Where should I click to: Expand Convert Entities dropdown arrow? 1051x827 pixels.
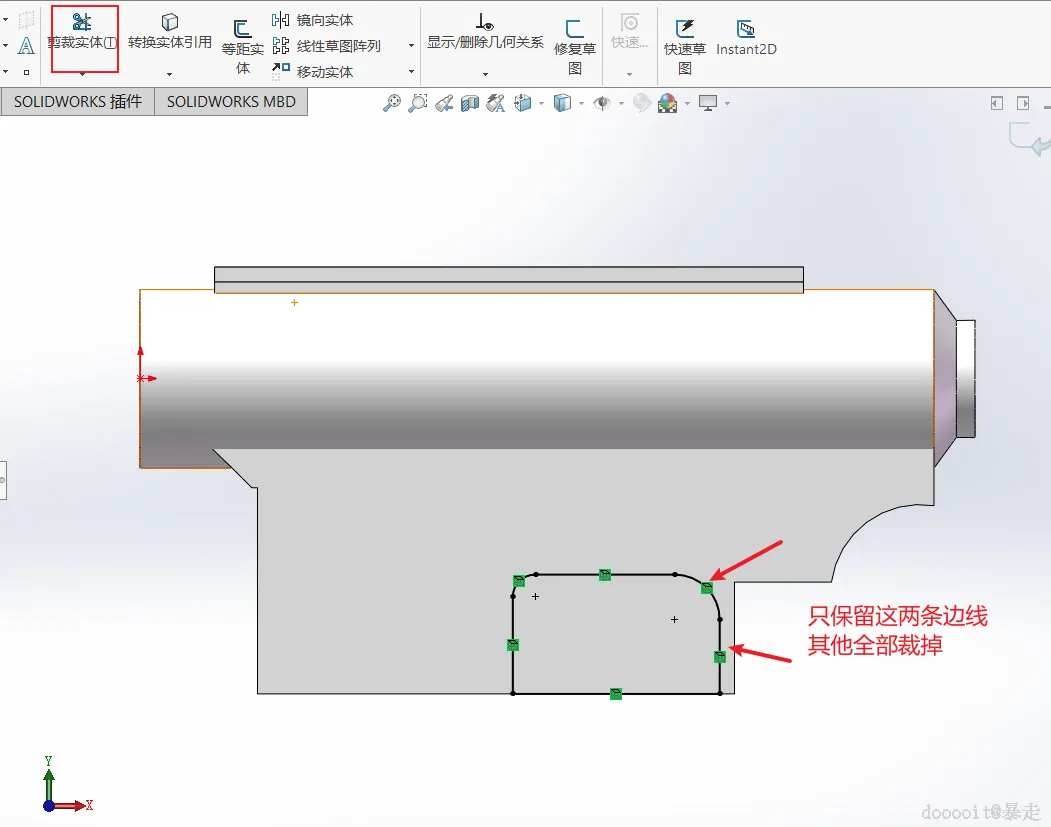pos(170,74)
